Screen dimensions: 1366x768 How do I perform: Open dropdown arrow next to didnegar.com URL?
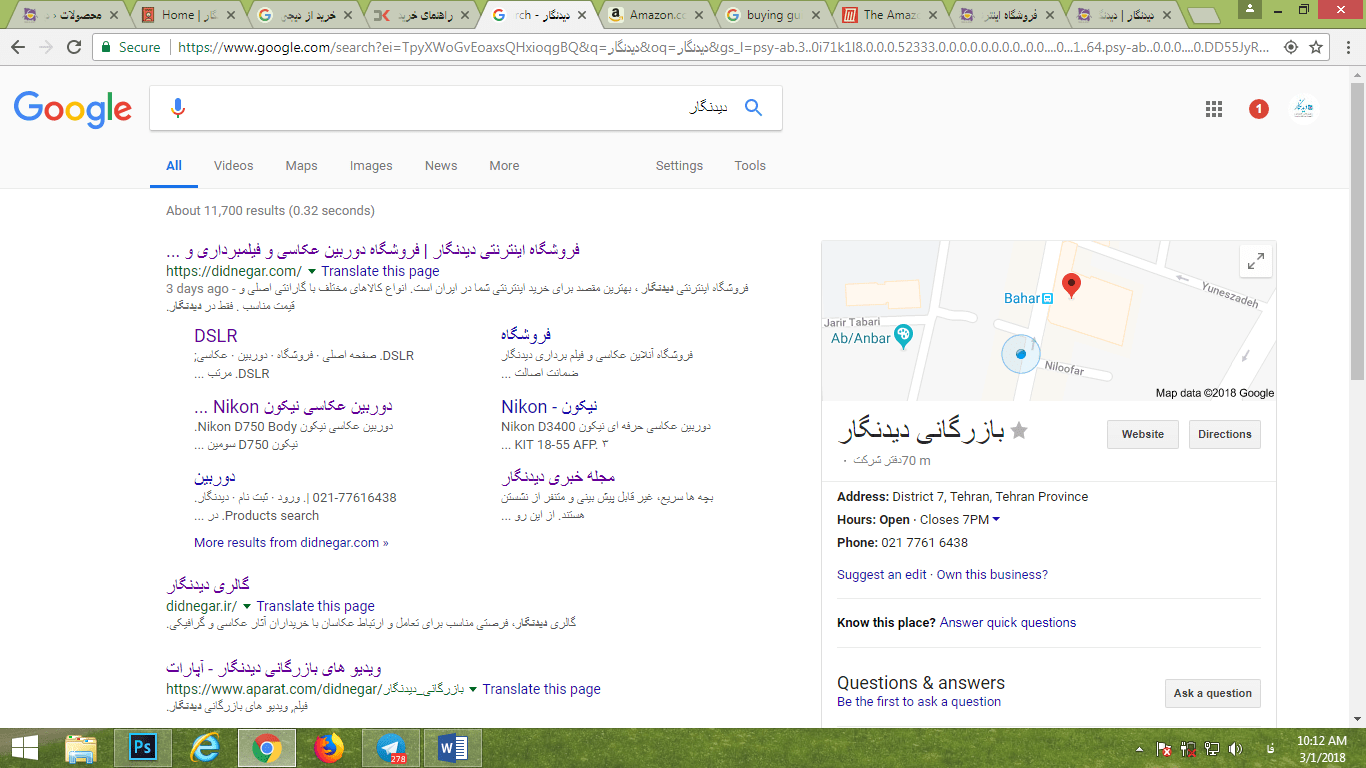pos(312,271)
